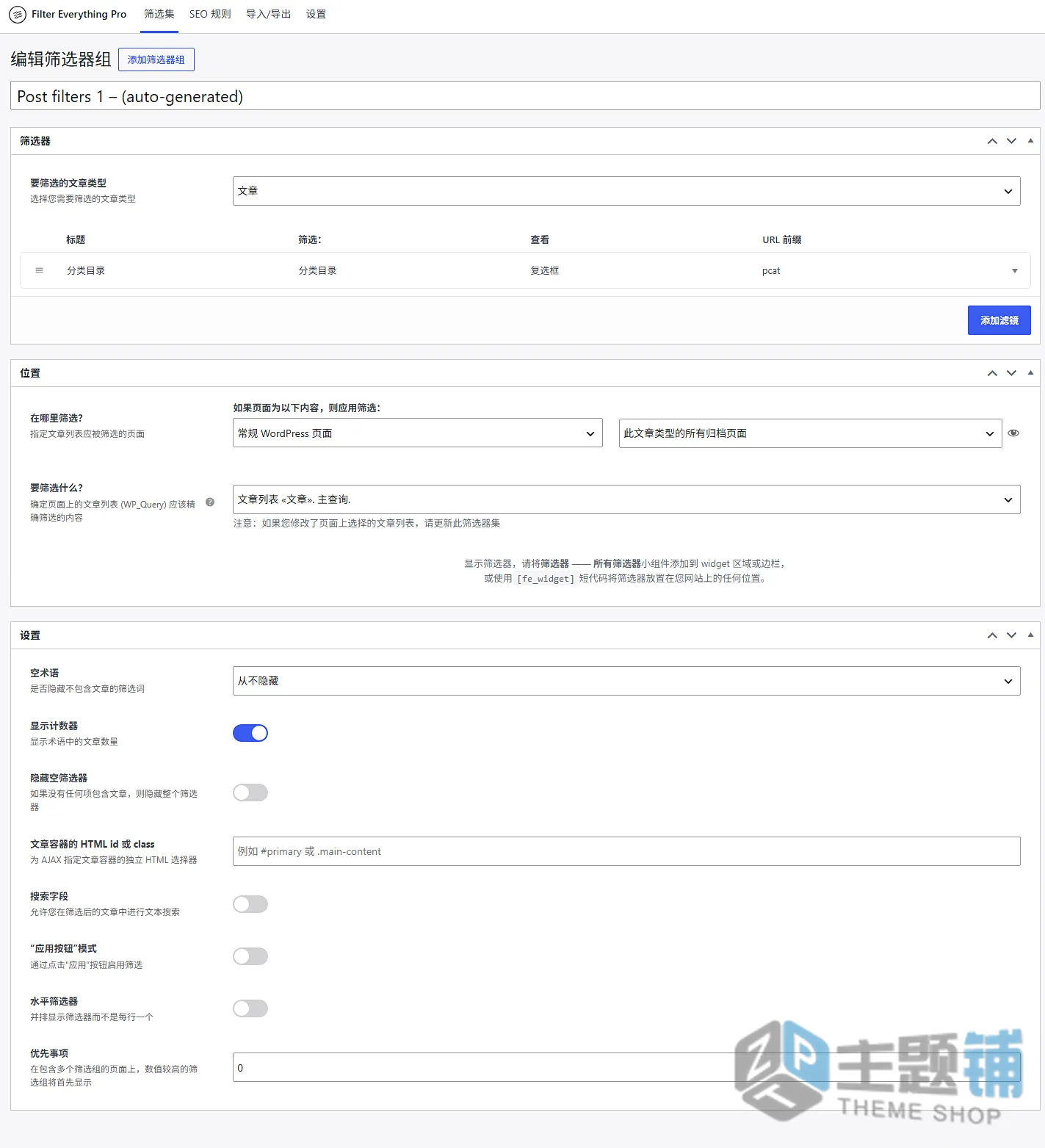The image size is (1045, 1148).
Task: Click the URL 前缀 column header
Action: (782, 240)
